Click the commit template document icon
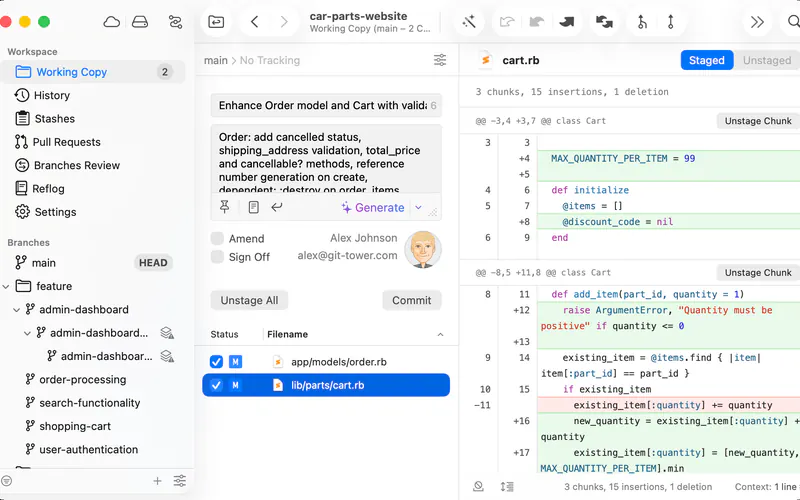800x500 pixels. (254, 207)
